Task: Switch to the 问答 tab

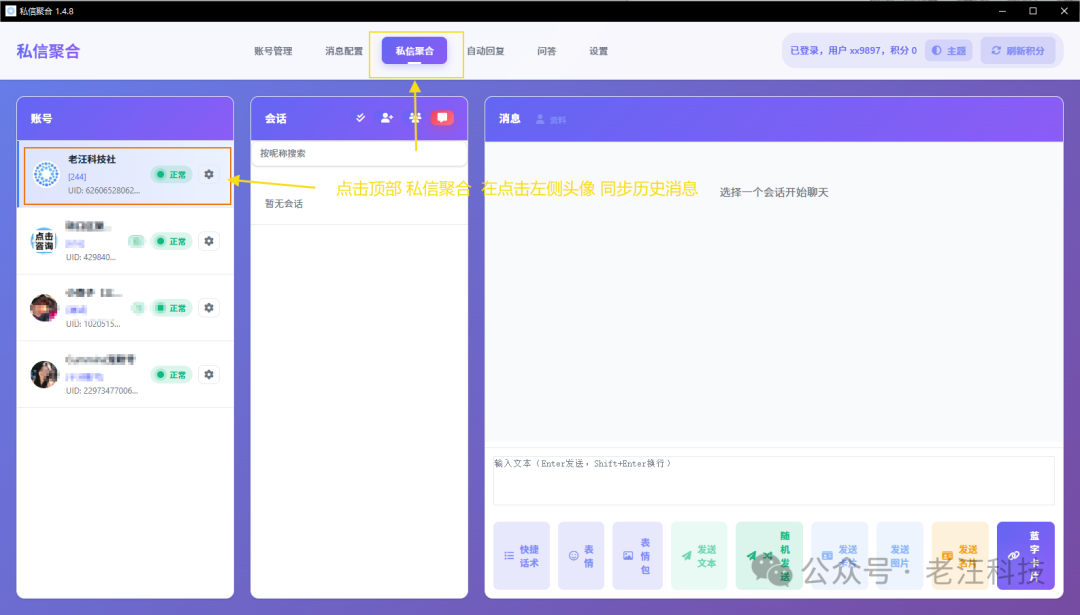Action: point(546,51)
